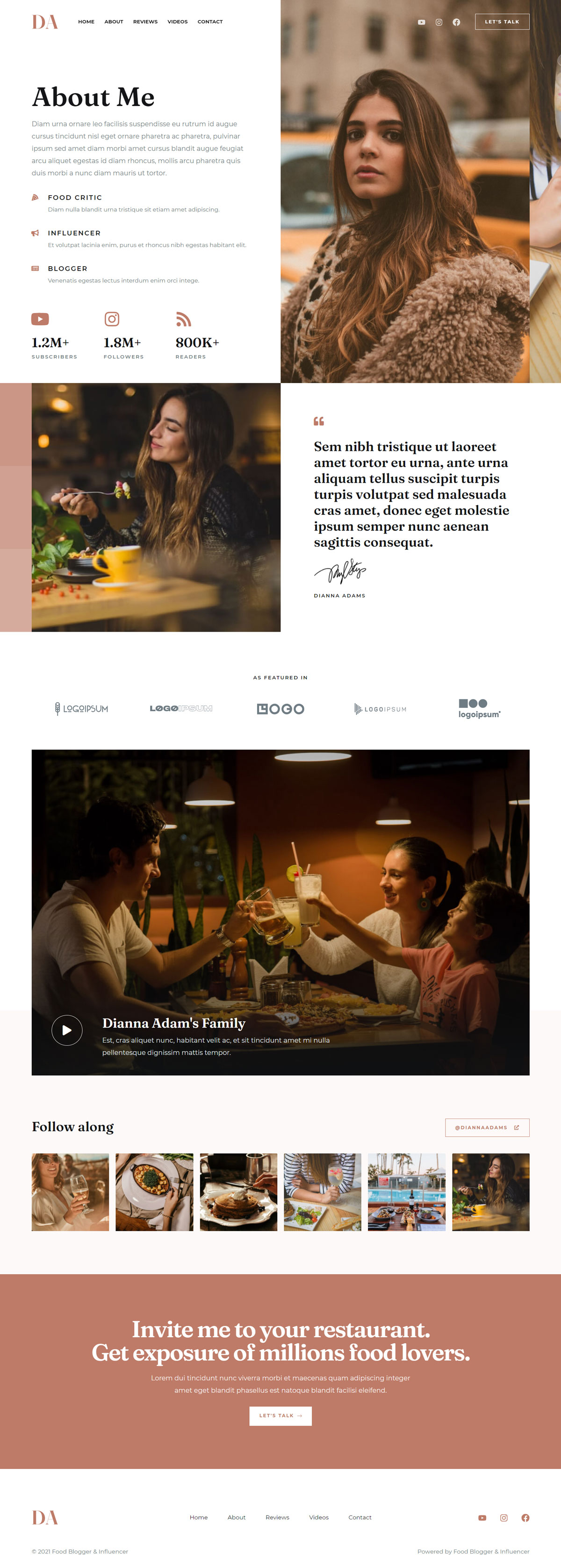The image size is (561, 1568).
Task: Open Contact in top navigation
Action: [210, 22]
